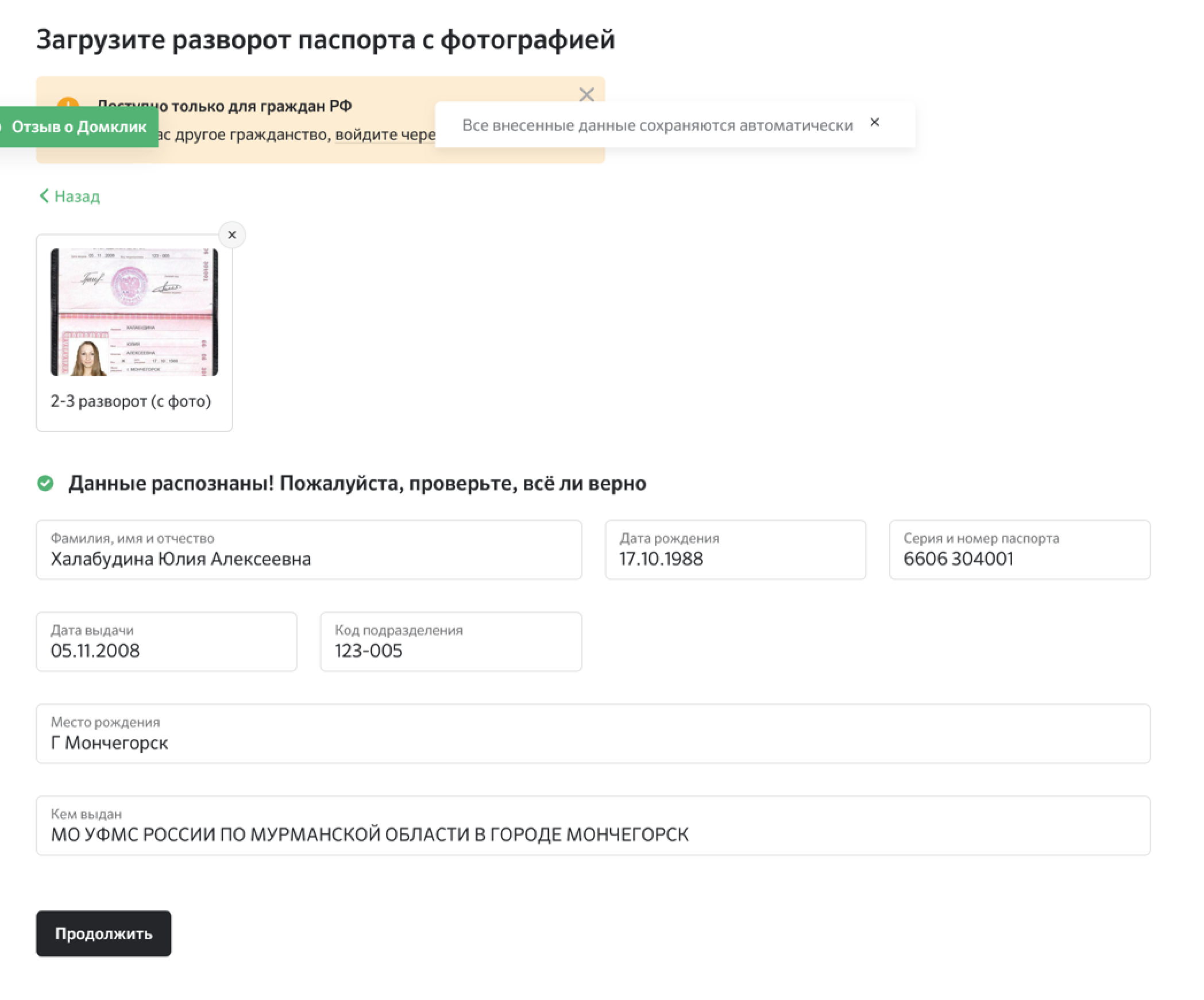
Task: Focus the Дата рождения field
Action: click(x=735, y=559)
